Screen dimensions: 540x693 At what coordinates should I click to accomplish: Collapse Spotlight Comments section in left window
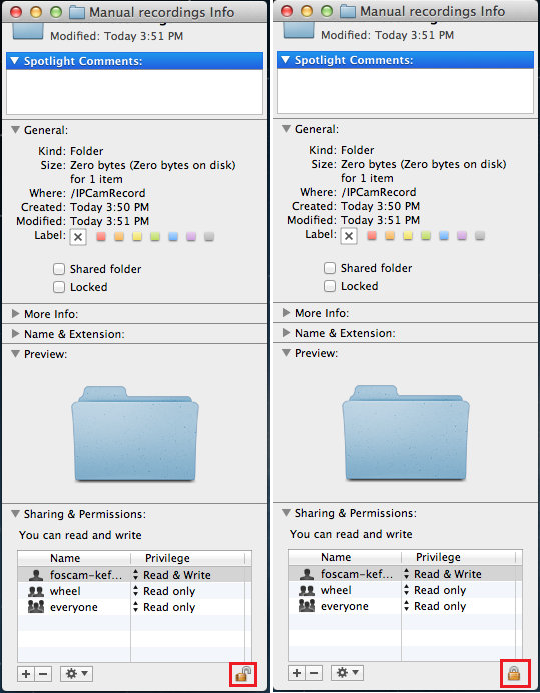pos(15,61)
